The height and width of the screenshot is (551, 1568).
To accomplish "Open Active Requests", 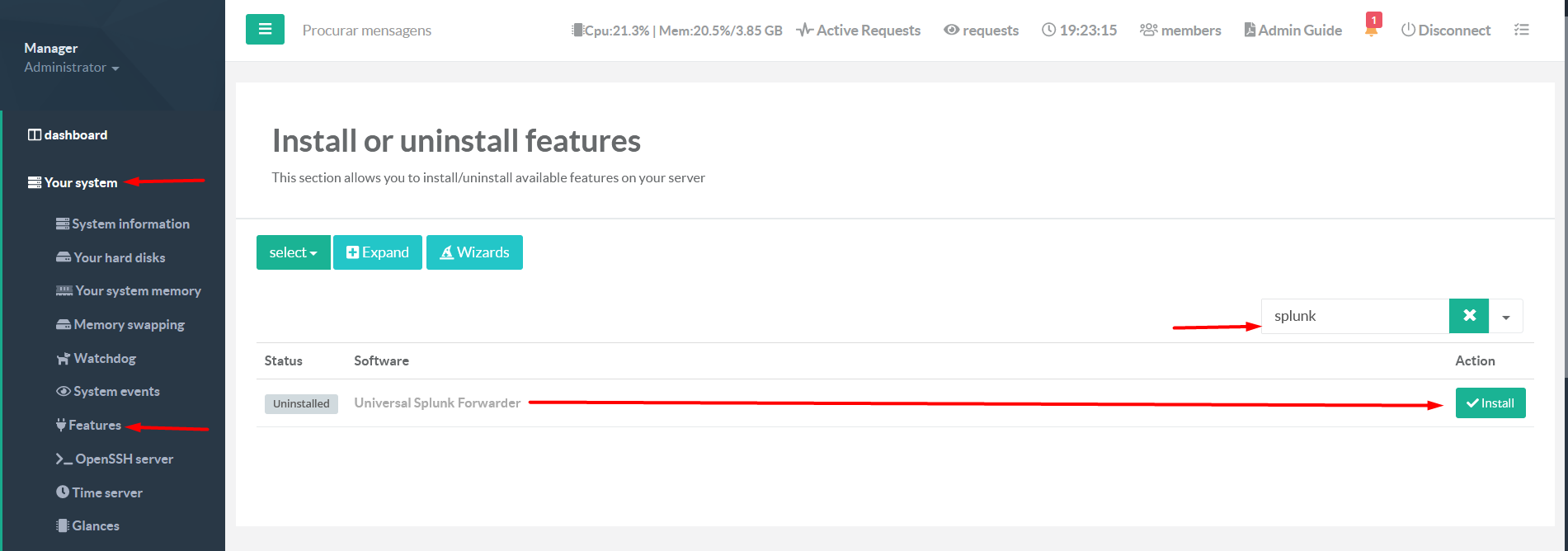I will 859,31.
